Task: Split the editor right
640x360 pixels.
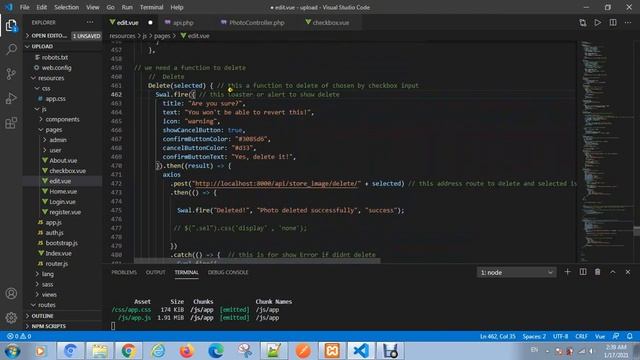Action: coord(613,23)
